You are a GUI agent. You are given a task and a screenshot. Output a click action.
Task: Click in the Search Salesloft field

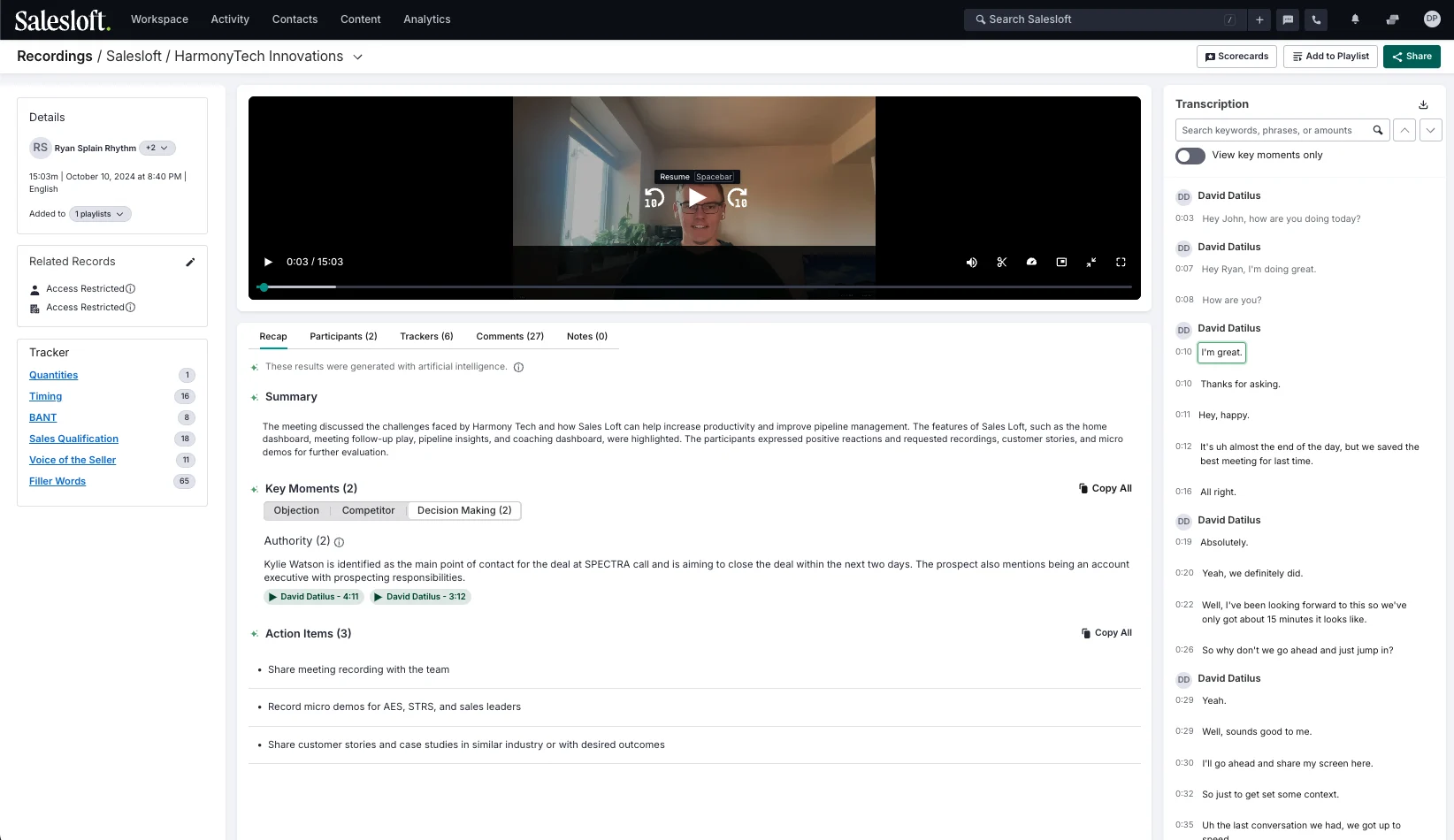pos(1105,19)
